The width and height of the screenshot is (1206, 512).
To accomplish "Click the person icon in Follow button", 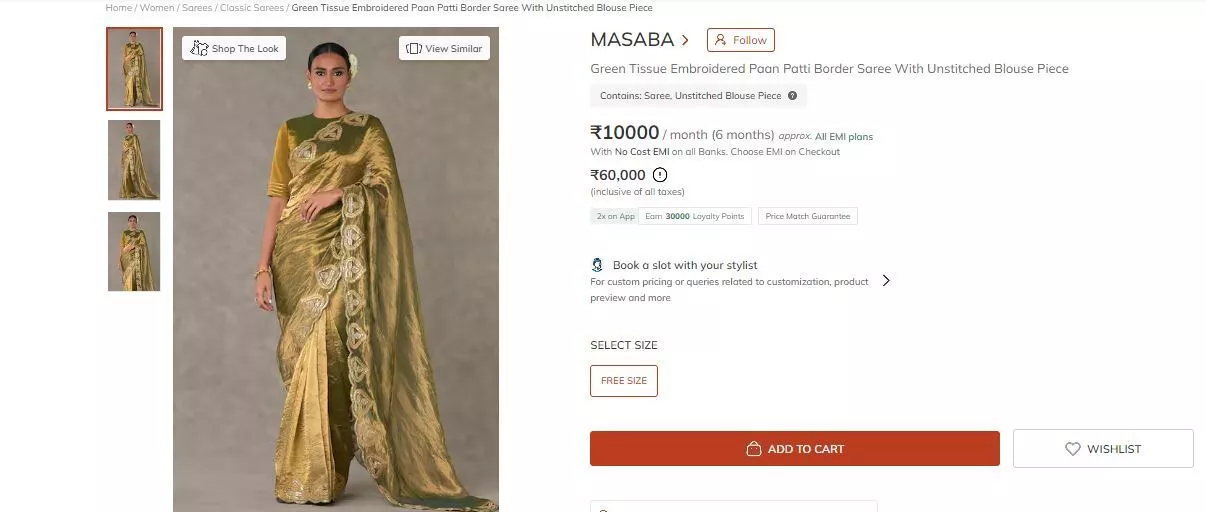I will coord(720,40).
